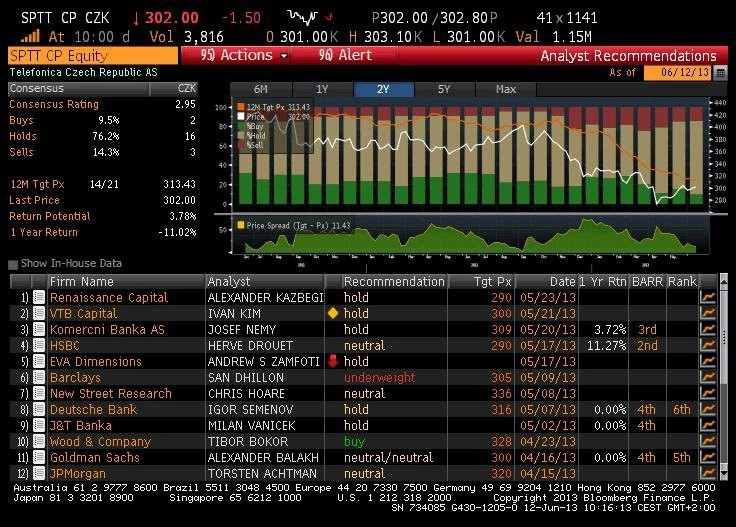The width and height of the screenshot is (736, 527).
Task: Open chart icon for Renaissance Capital row
Action: (x=707, y=297)
